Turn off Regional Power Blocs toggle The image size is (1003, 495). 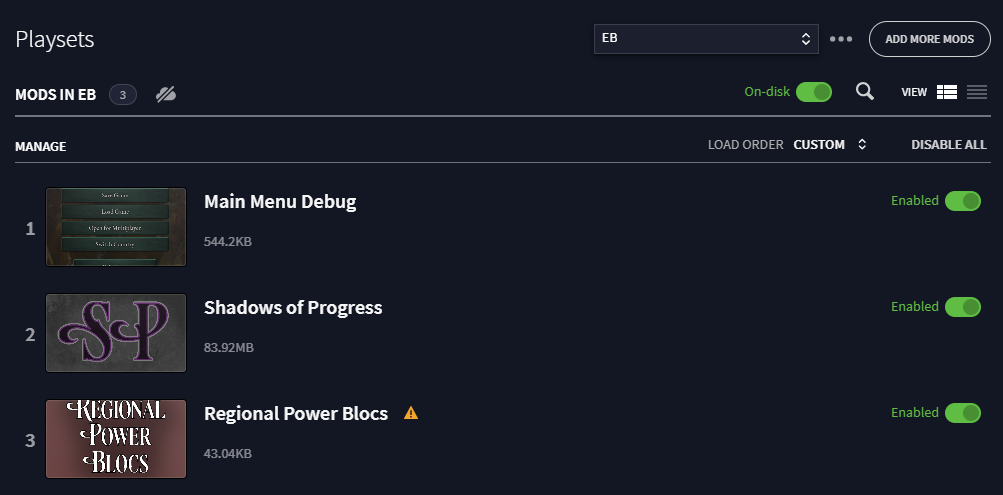pyautogui.click(x=963, y=413)
